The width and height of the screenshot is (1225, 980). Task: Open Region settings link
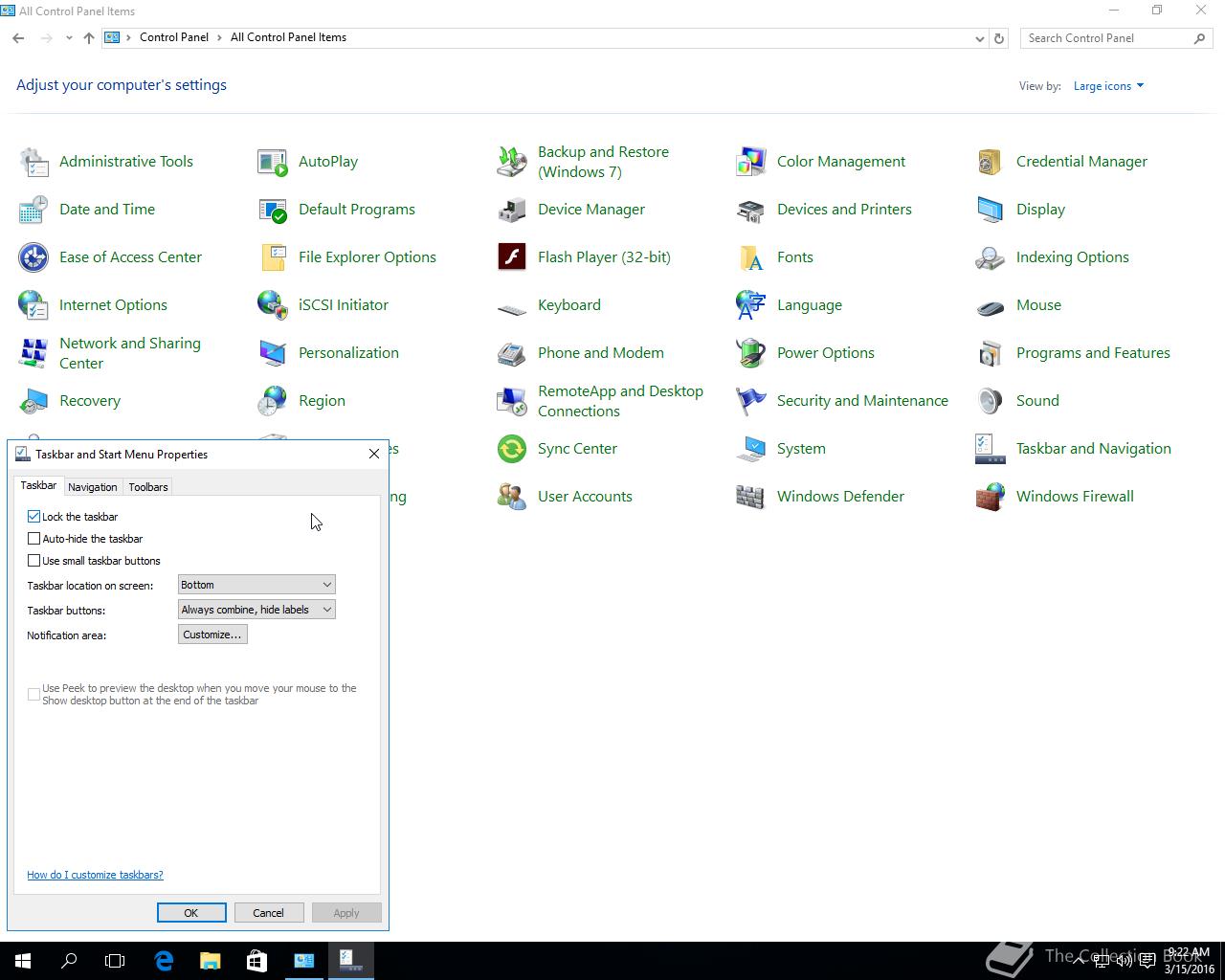[322, 401]
